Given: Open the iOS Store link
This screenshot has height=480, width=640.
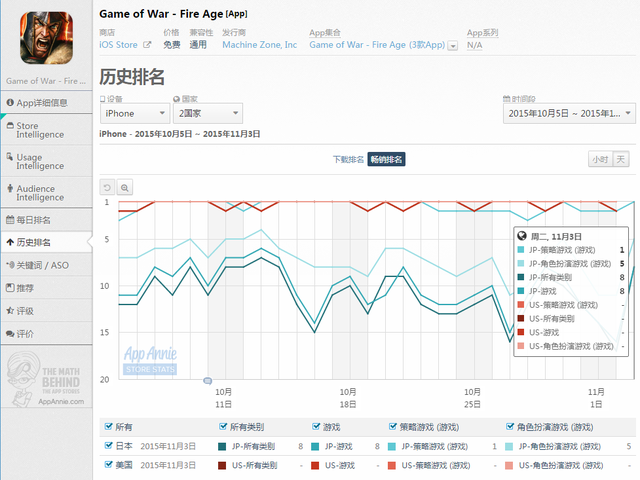Looking at the screenshot, I should 118,44.
